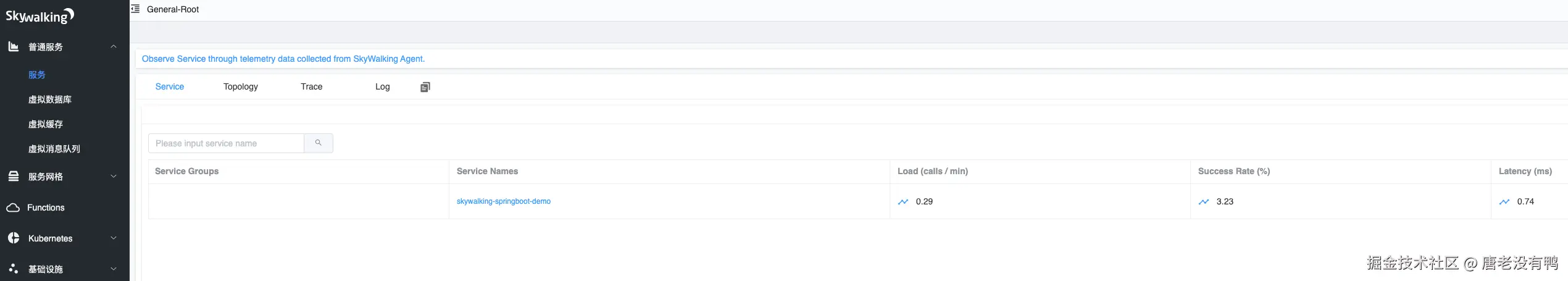Select 虚拟缓存 in the sidebar
This screenshot has width=1568, height=281.
click(46, 124)
